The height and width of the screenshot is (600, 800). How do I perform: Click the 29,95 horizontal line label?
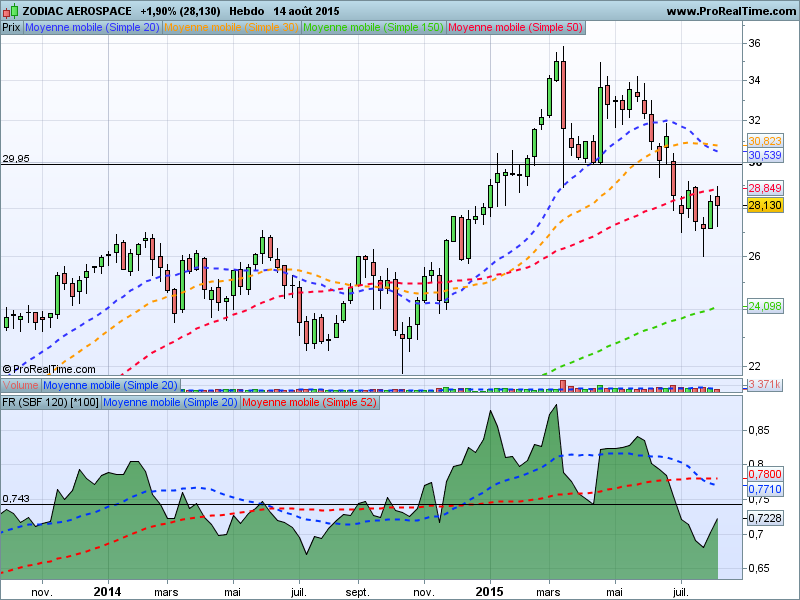click(16, 159)
